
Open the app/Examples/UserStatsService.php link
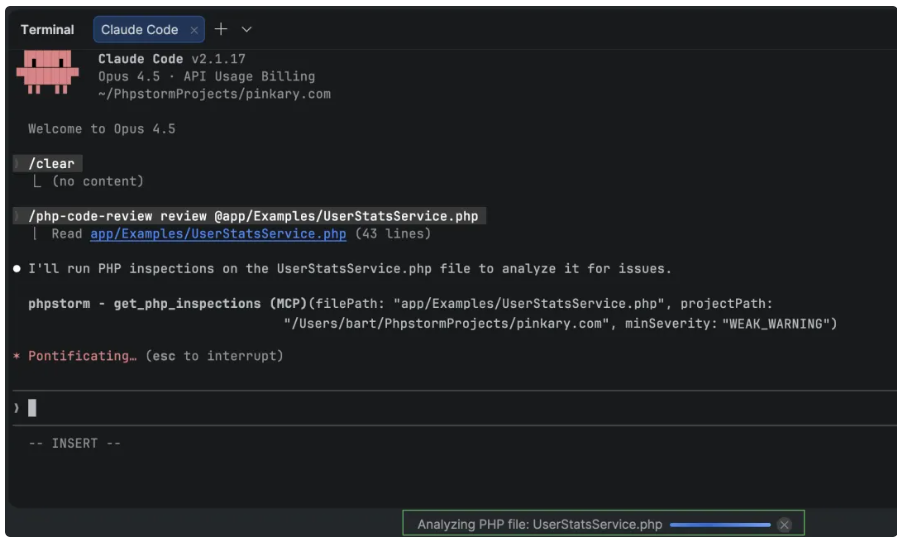coord(218,234)
